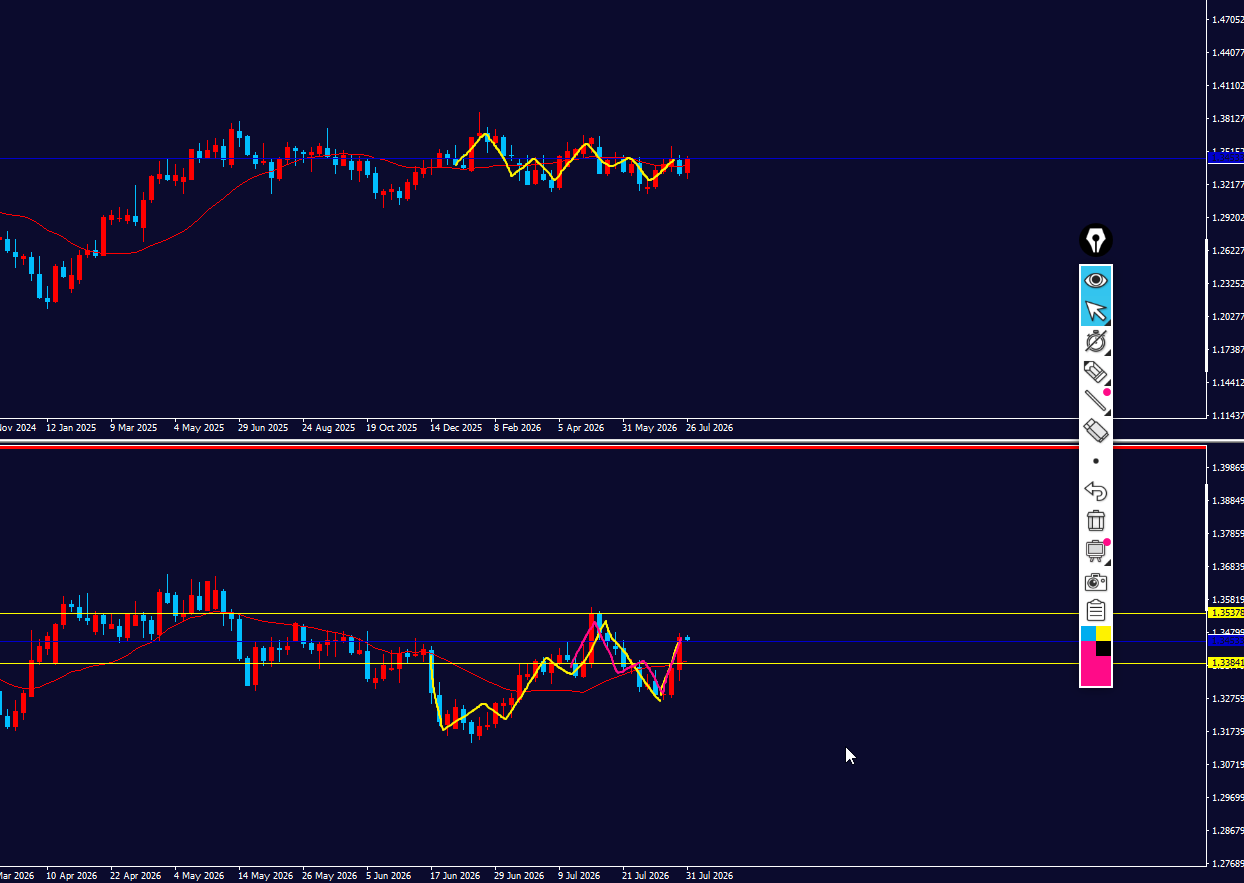Click the '26 Jul 2026' date label
The image size is (1244, 883).
click(x=709, y=428)
